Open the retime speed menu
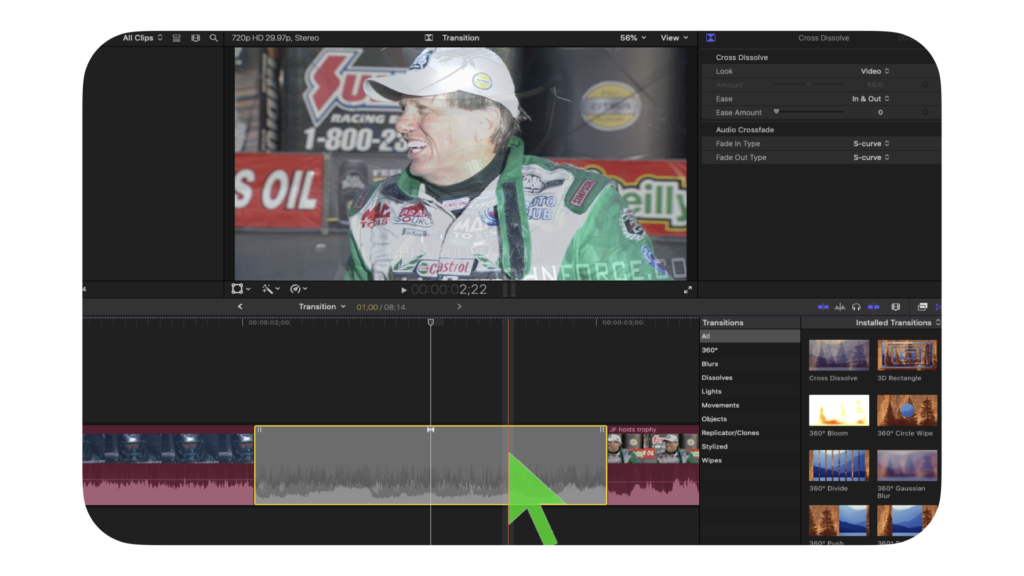This screenshot has width=1024, height=576. [298, 289]
